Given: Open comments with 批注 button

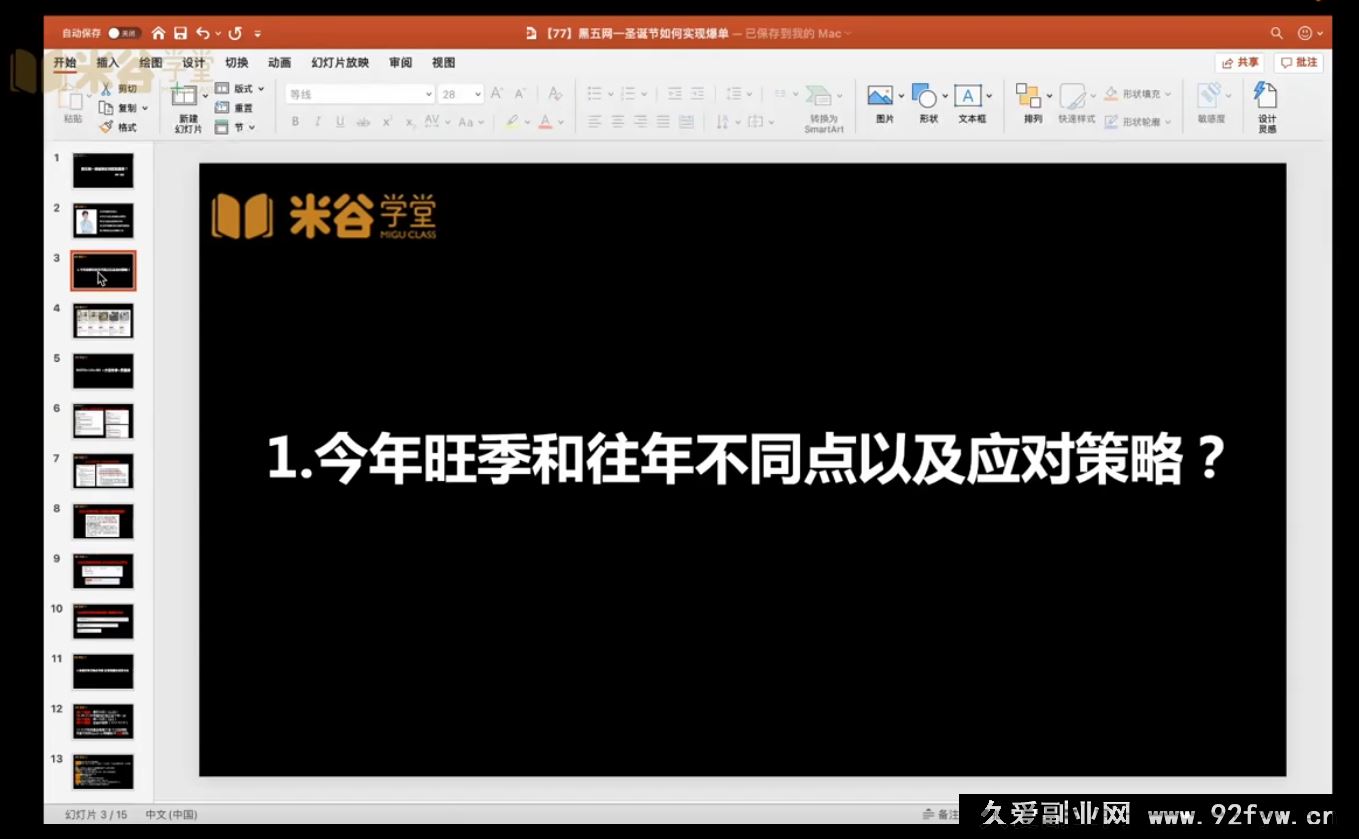Looking at the screenshot, I should (x=1299, y=62).
